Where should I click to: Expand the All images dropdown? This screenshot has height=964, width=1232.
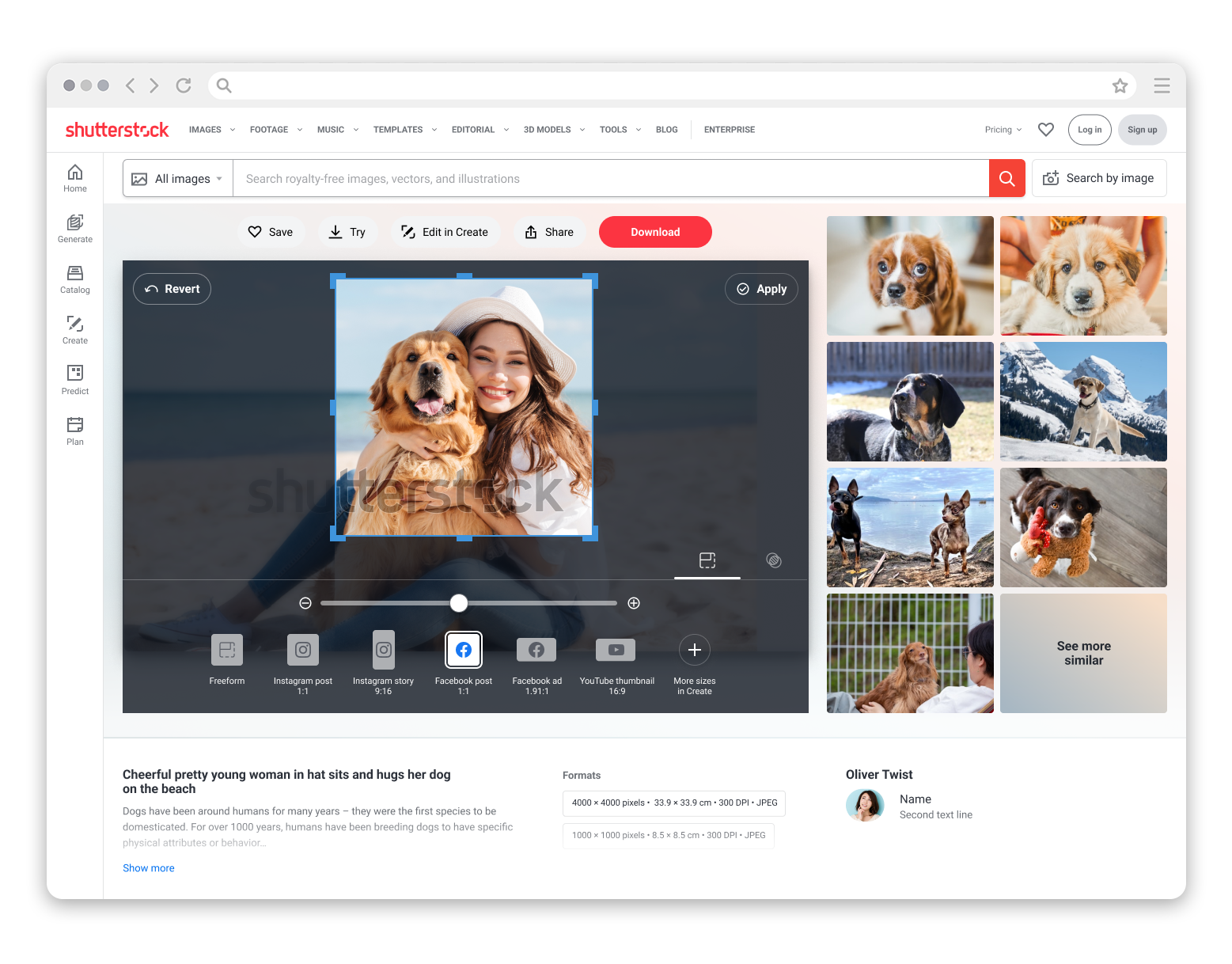(178, 178)
